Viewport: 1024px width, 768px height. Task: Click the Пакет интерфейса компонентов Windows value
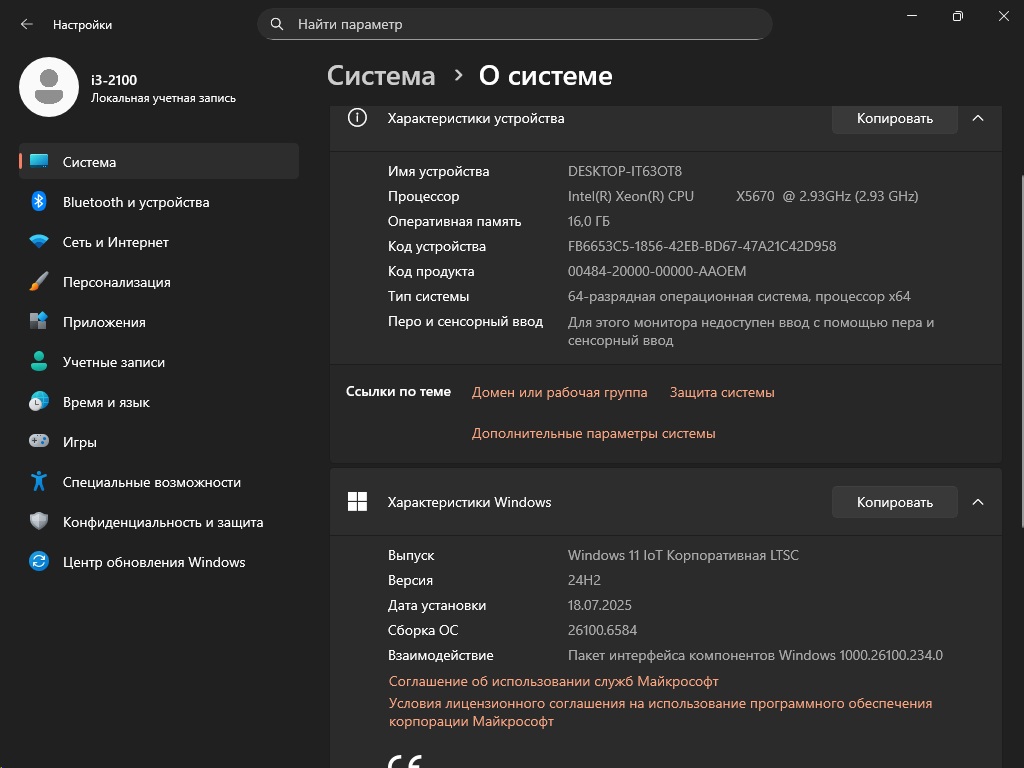click(x=755, y=655)
